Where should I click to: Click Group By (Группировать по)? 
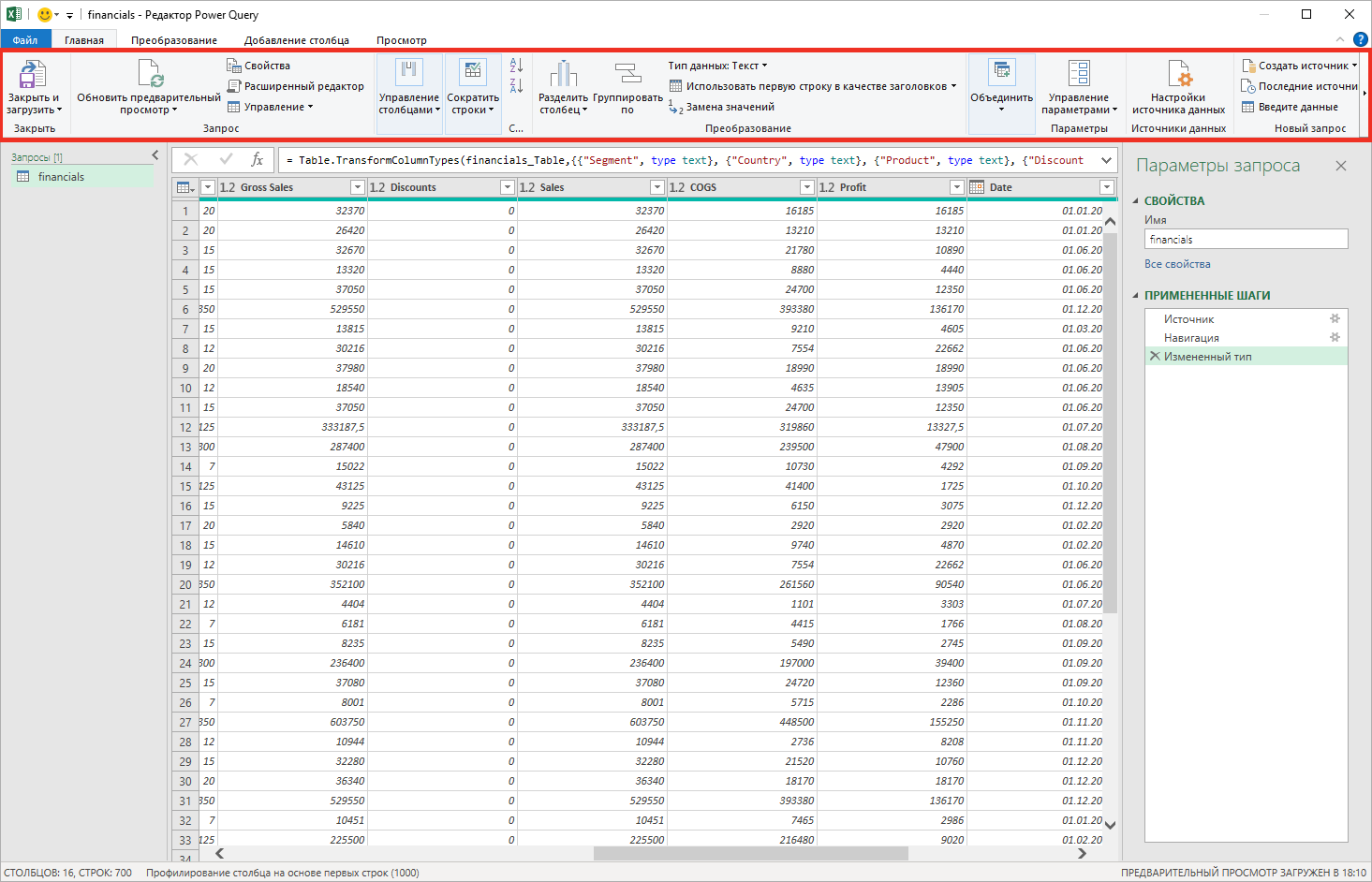627,87
